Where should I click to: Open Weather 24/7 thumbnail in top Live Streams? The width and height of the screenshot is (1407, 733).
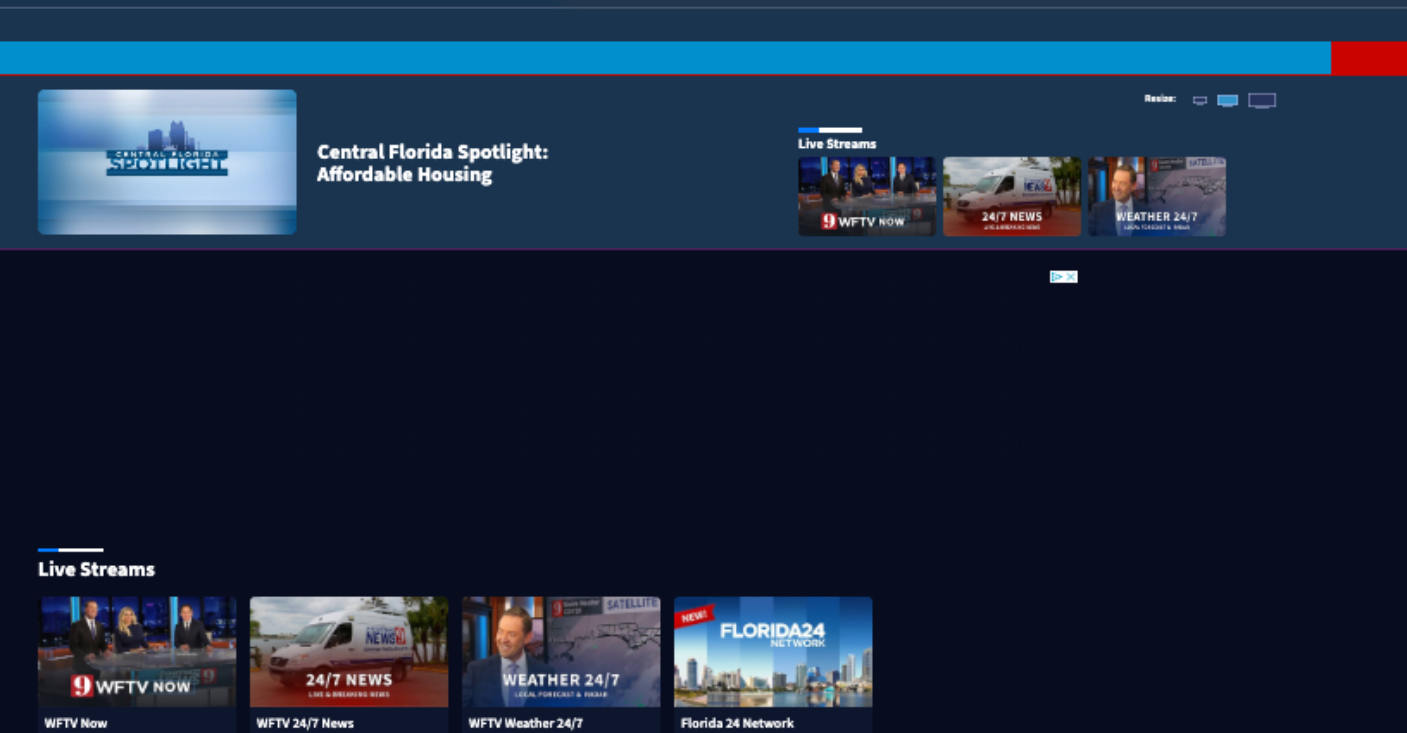(1157, 196)
